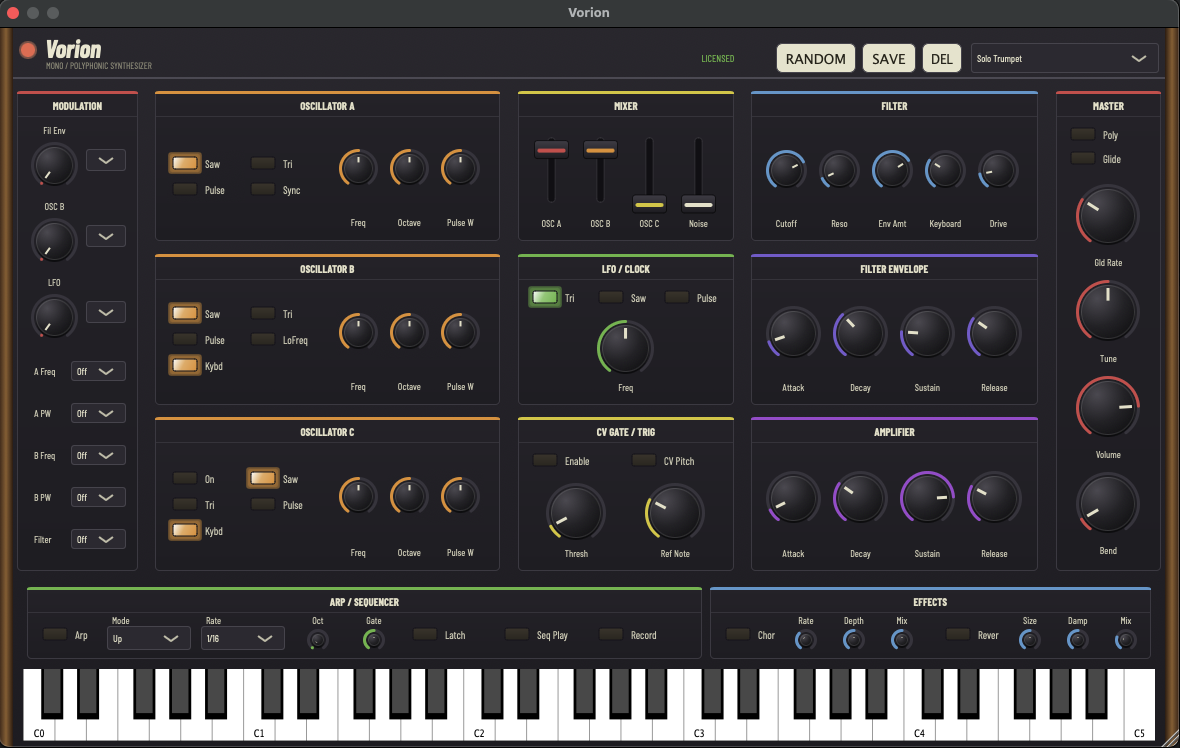Viewport: 1180px width, 748px height.
Task: Click the CV Gate Ref Note knob
Action: tap(674, 512)
